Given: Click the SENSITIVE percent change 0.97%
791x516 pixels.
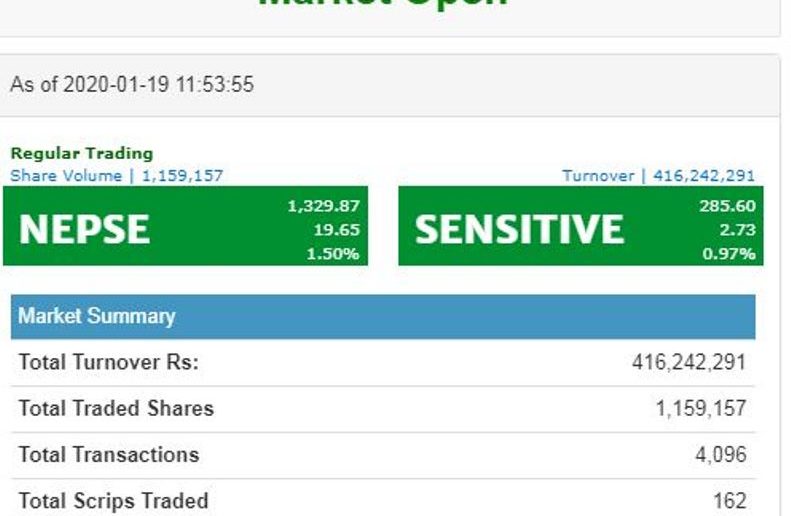Looking at the screenshot, I should pos(729,253).
